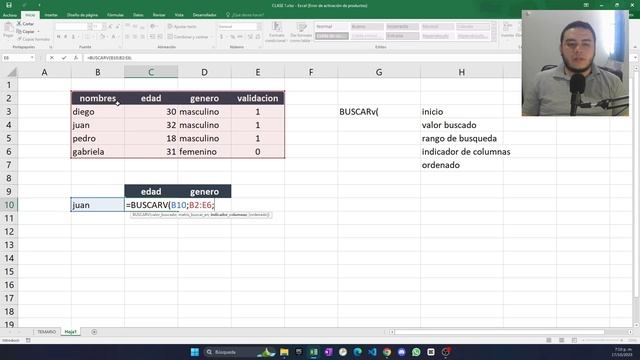Click the Copiar button
This screenshot has height=360, width=640.
[26, 31]
